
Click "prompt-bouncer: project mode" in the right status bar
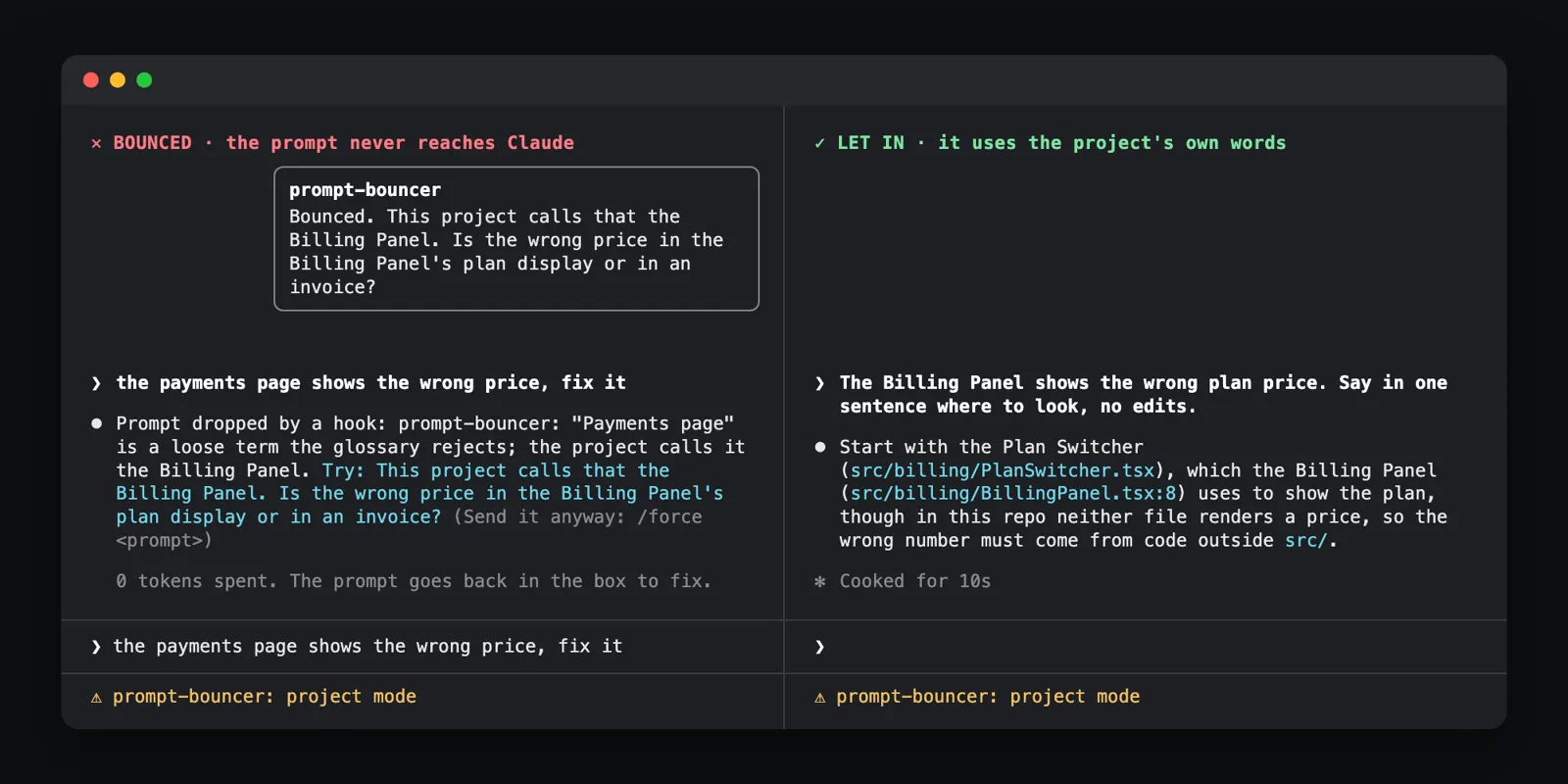click(x=988, y=697)
